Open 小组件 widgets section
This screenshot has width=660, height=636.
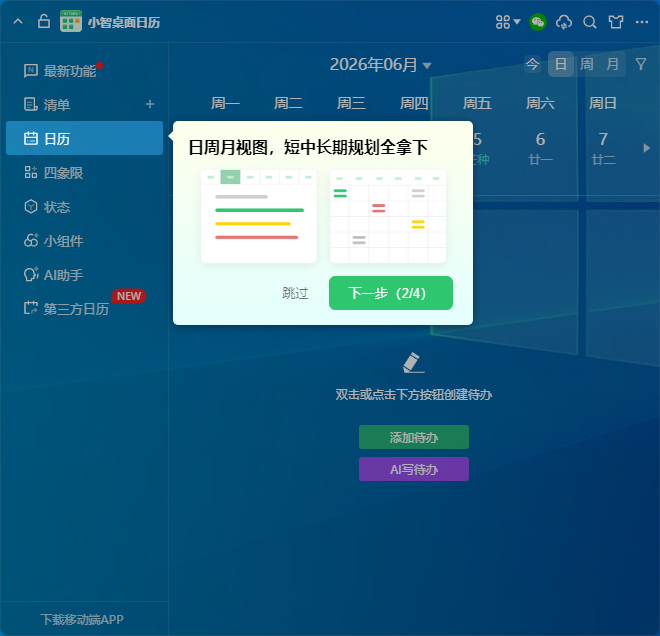point(84,241)
